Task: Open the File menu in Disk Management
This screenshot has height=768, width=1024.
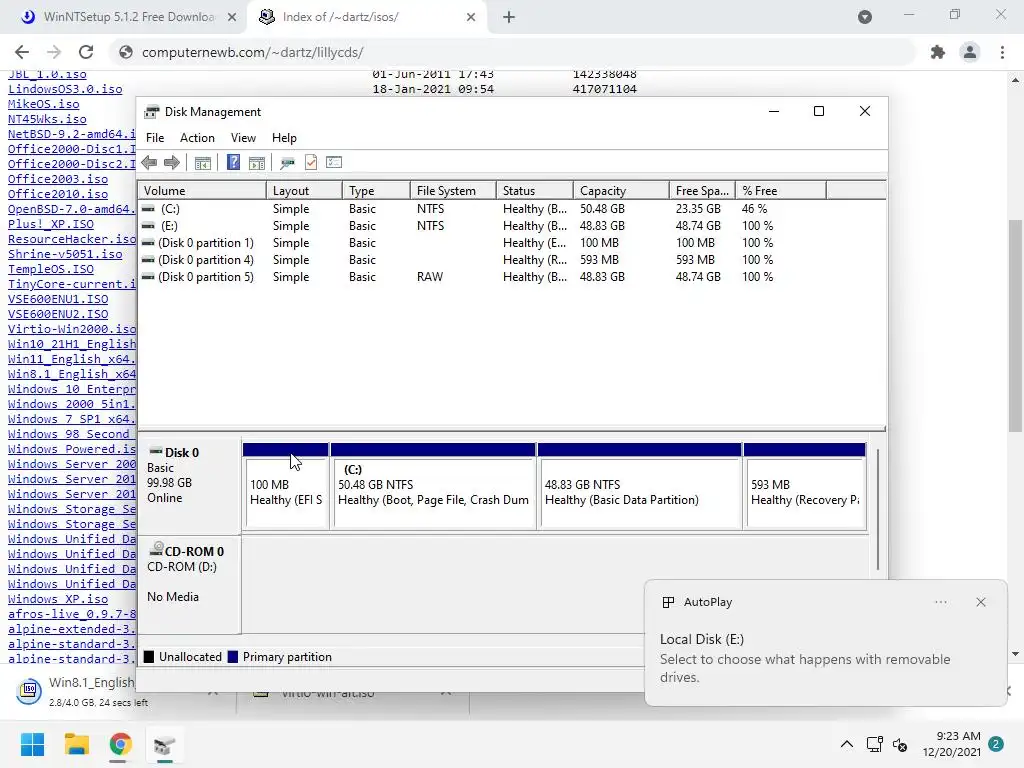Action: tap(155, 138)
